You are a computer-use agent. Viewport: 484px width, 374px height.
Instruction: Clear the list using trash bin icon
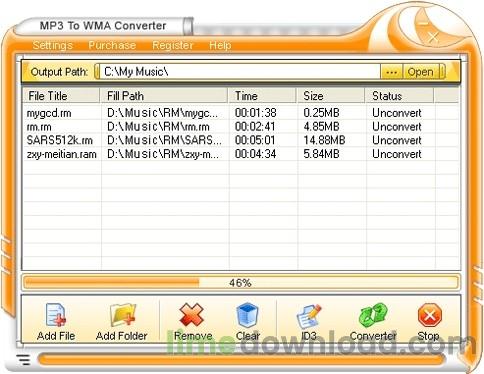coord(248,315)
